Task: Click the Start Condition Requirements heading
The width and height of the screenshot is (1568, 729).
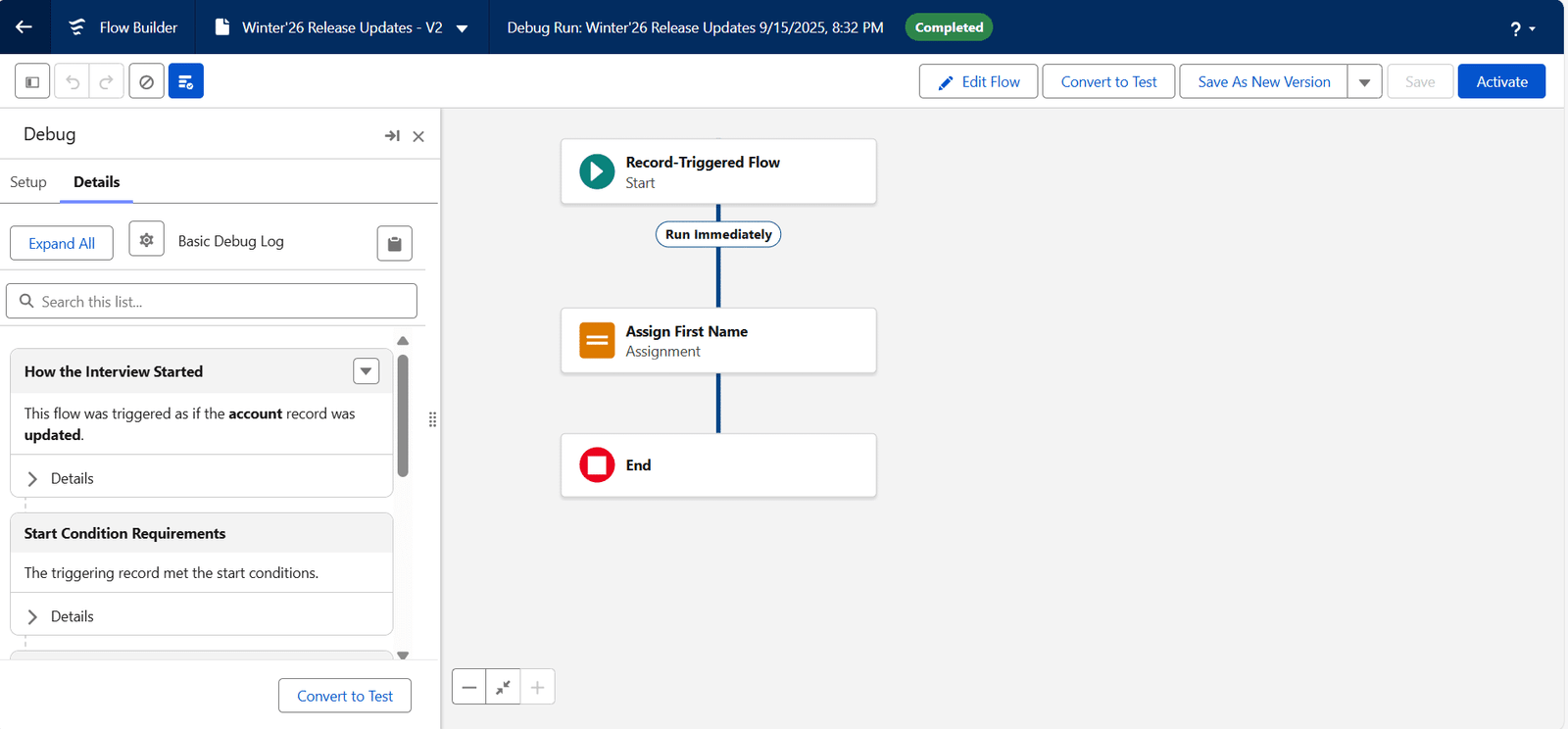Action: (124, 533)
